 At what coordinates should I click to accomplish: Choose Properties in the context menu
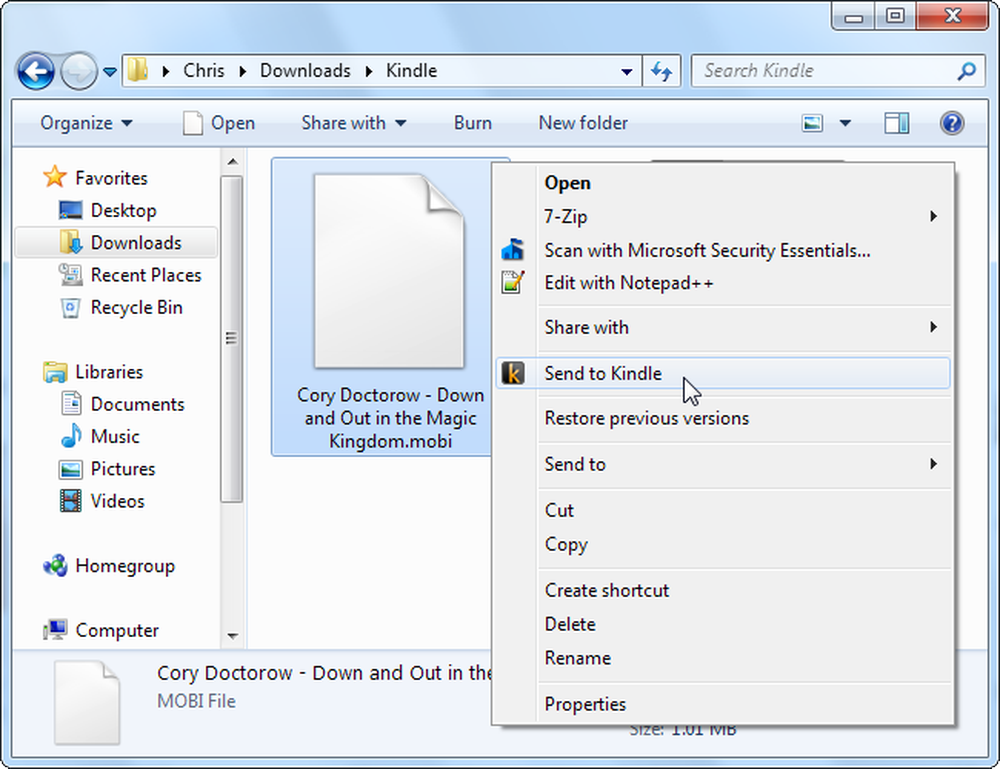pyautogui.click(x=723, y=705)
